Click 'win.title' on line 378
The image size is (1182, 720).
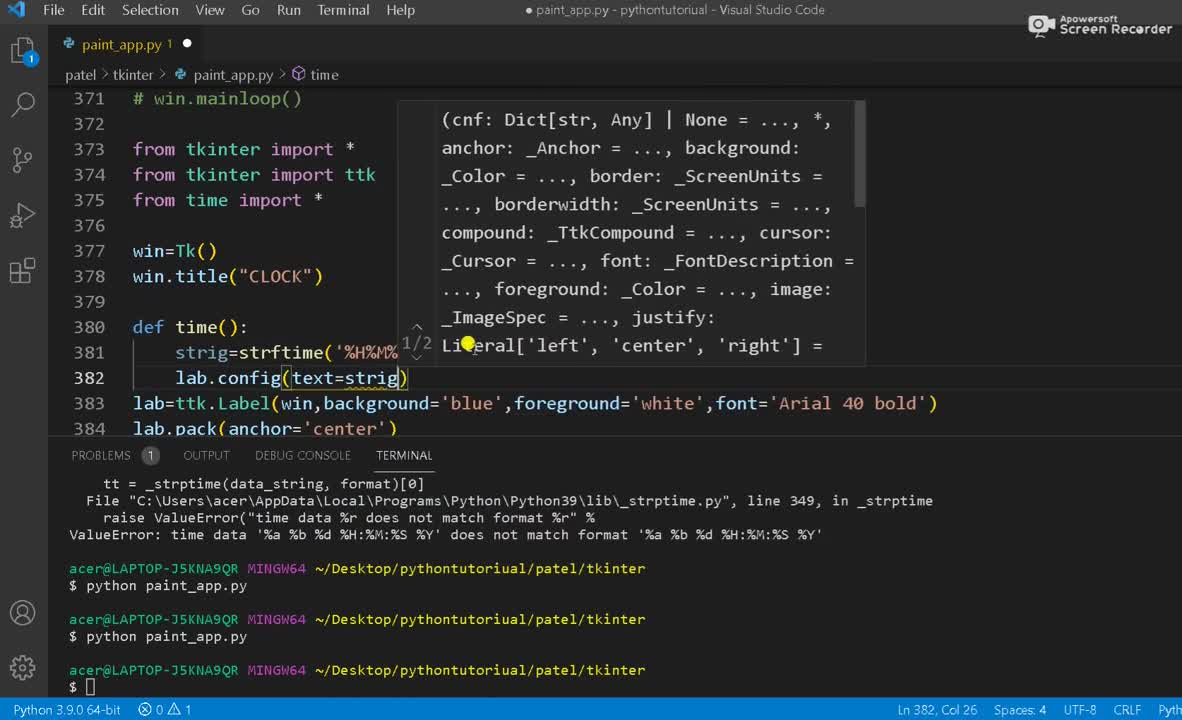[180, 276]
